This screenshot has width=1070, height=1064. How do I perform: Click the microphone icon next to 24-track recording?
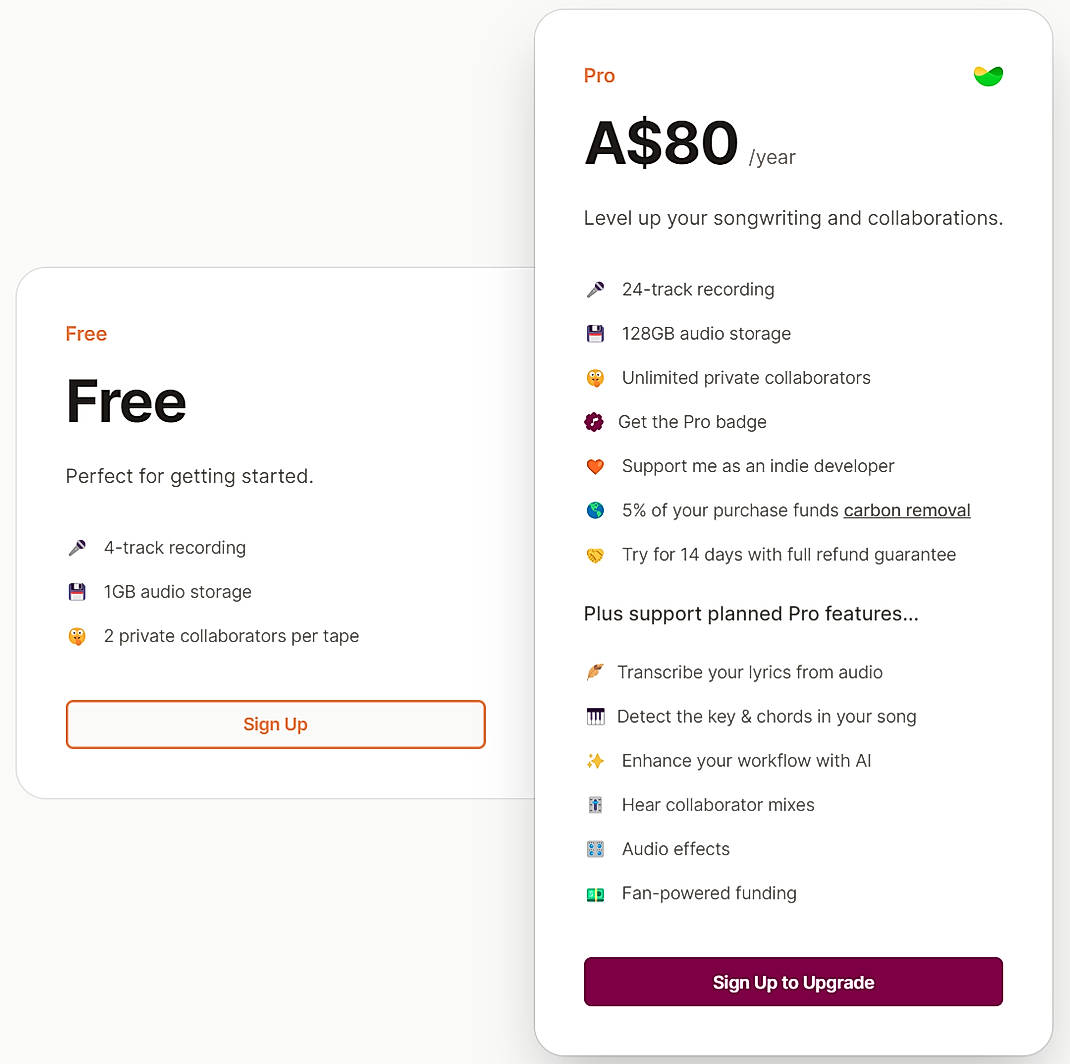[595, 289]
